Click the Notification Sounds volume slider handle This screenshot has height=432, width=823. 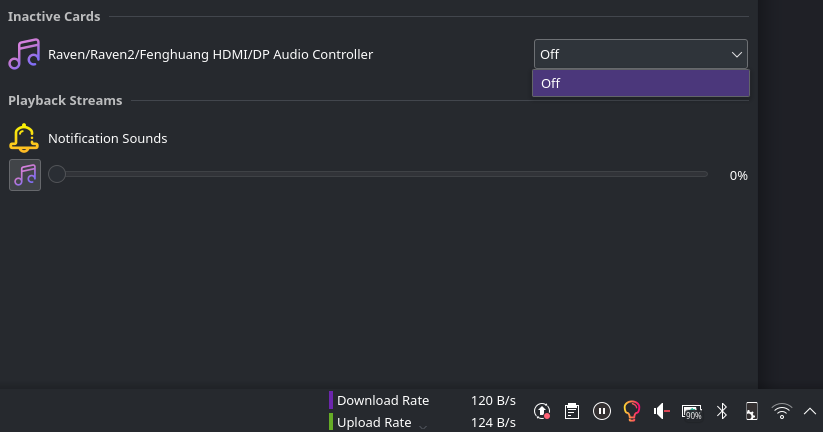pyautogui.click(x=57, y=174)
